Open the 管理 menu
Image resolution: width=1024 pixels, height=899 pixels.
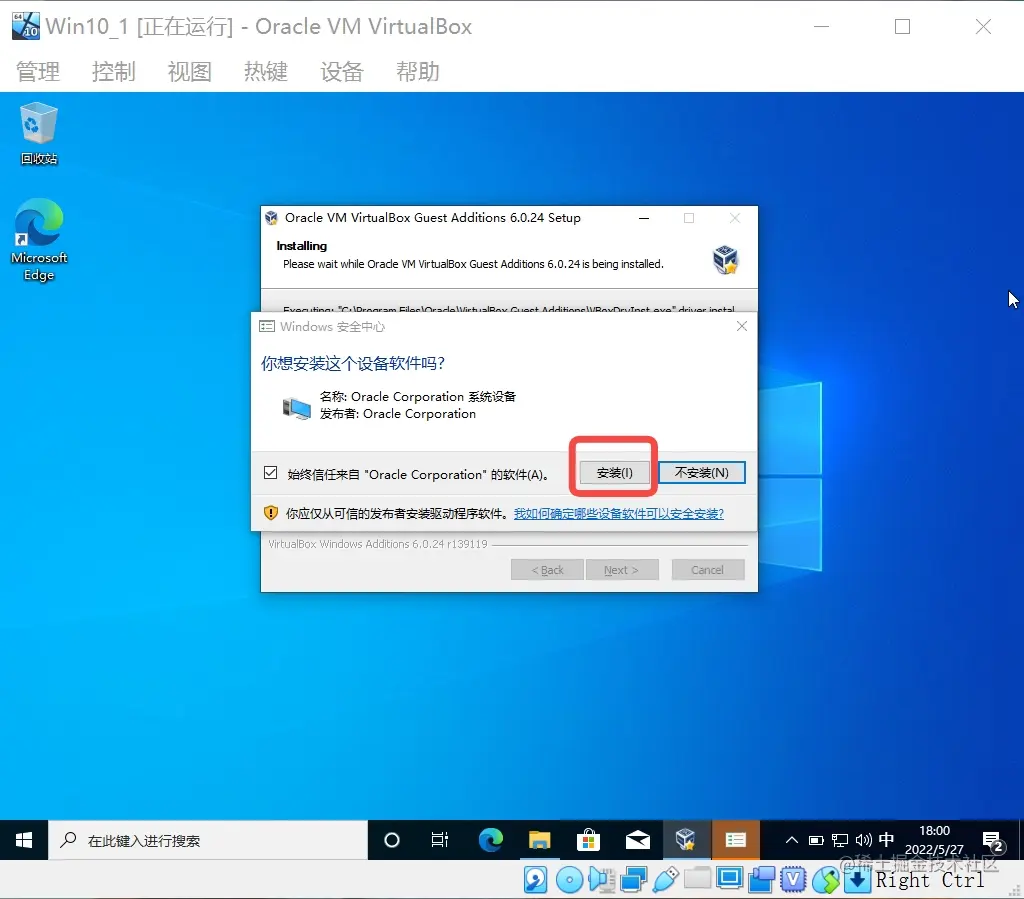(x=38, y=71)
